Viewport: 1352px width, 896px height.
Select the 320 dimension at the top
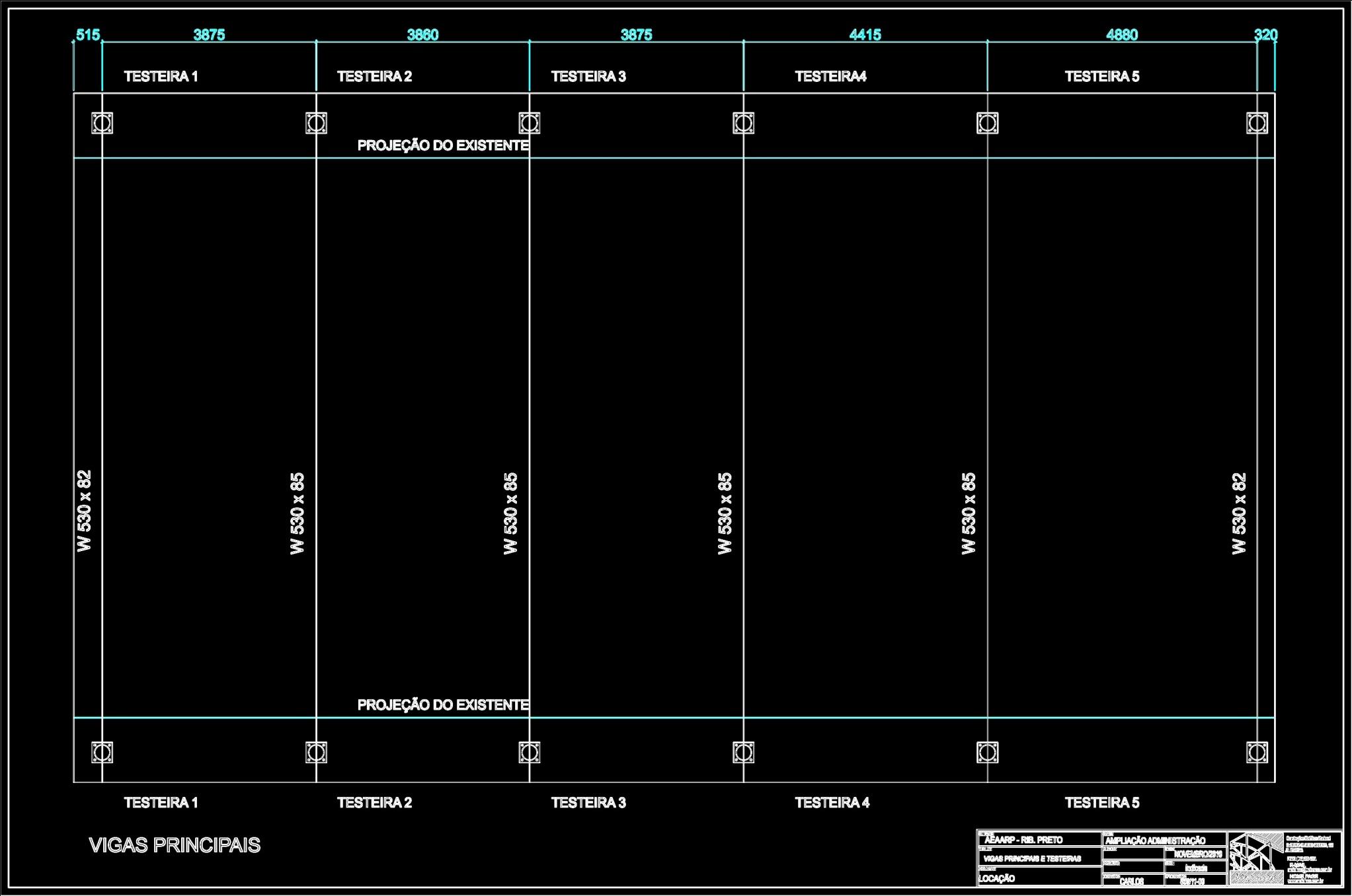1265,34
